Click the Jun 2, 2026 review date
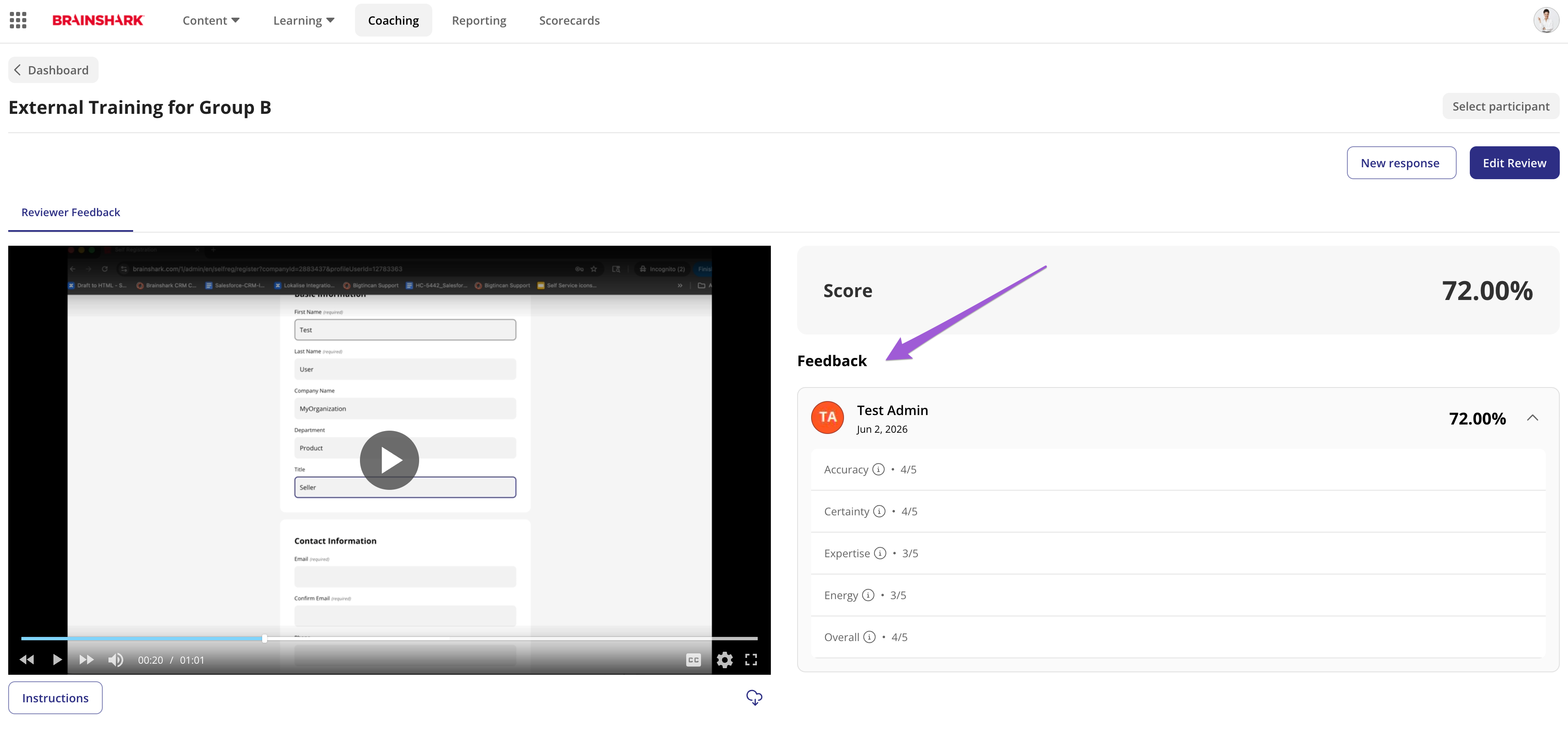1568x729 pixels. (x=882, y=429)
